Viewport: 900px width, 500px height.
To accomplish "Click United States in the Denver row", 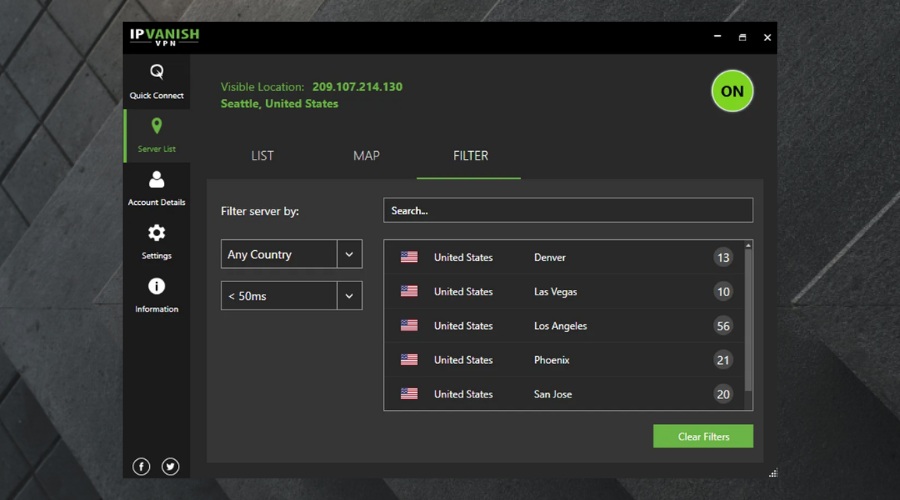I will (x=463, y=258).
